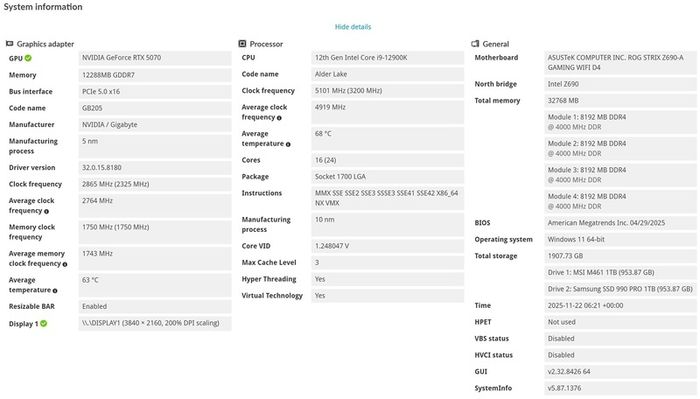Select the 5101 MHz (3200 MHz) value
Screen dimensions: 700x399
388,91
